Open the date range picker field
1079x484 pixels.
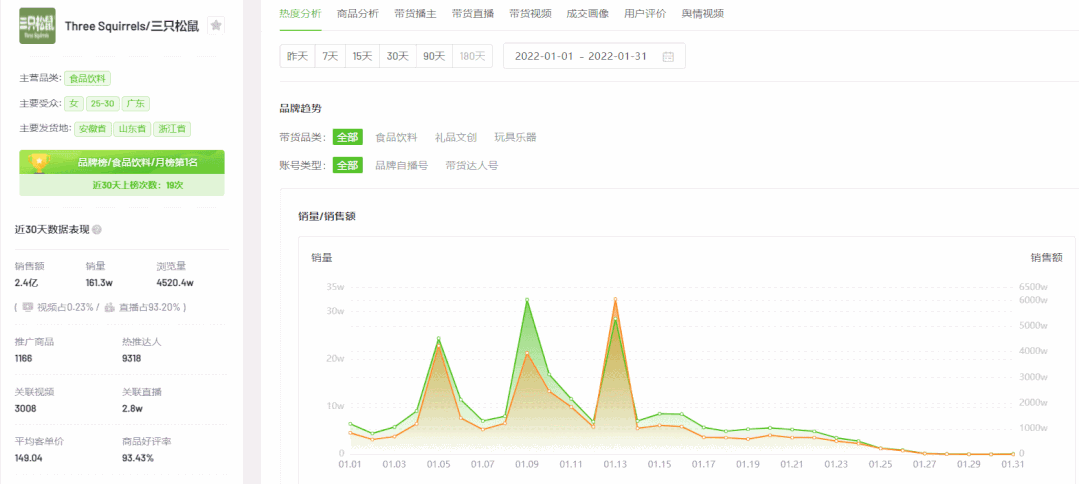[595, 56]
